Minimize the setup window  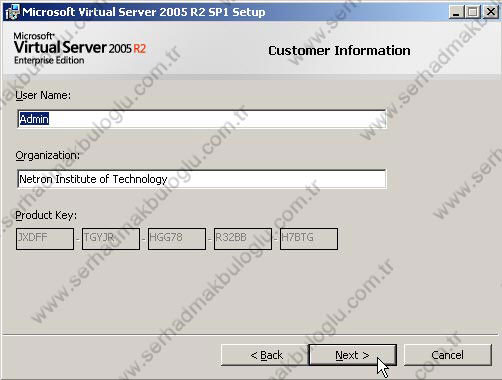point(456,12)
